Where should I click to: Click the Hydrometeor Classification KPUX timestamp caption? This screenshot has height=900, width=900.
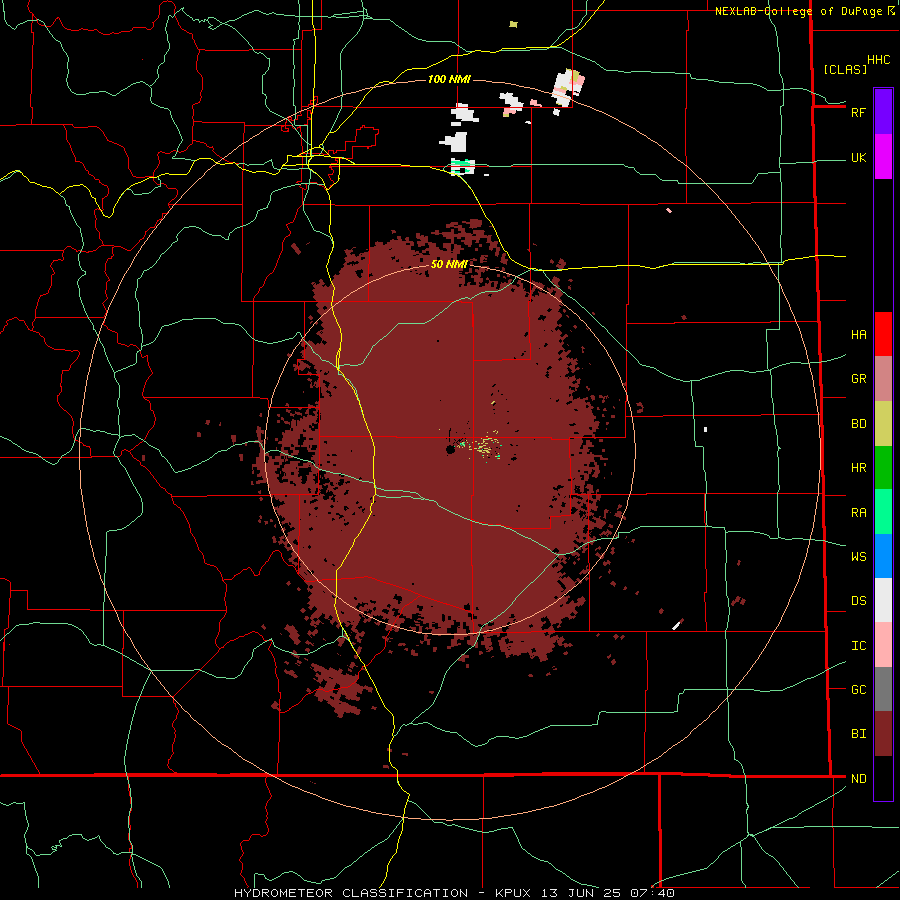click(454, 893)
